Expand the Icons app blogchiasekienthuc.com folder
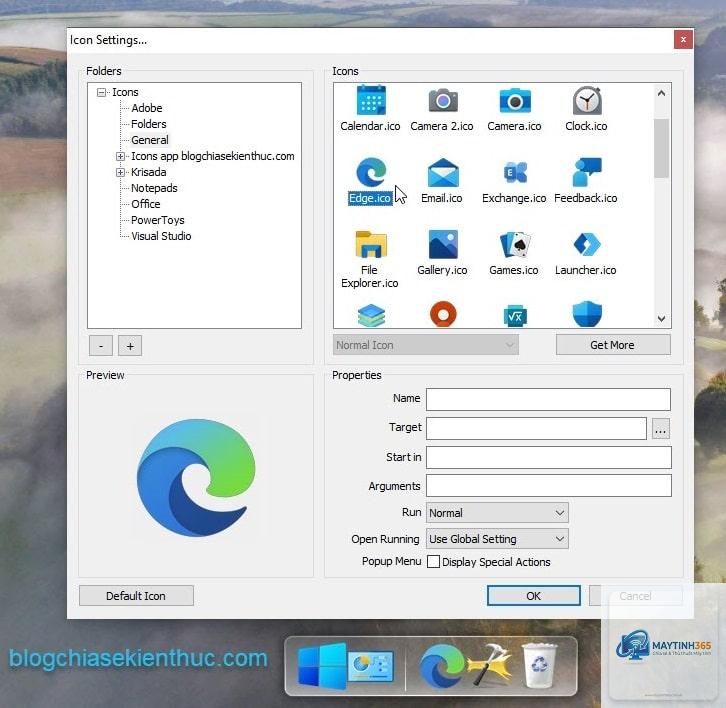Viewport: 726px width, 708px height. click(120, 157)
